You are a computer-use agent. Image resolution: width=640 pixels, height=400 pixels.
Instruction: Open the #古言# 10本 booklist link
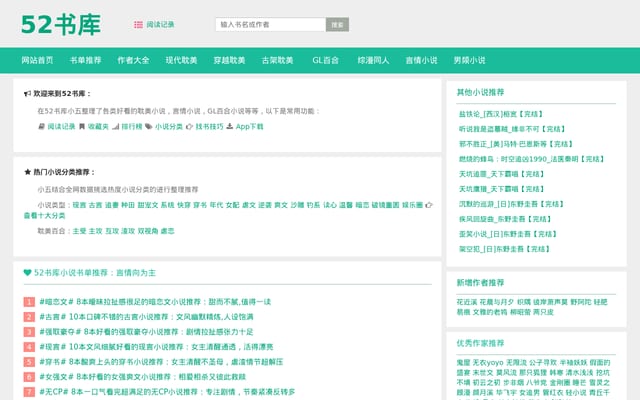[147, 317]
